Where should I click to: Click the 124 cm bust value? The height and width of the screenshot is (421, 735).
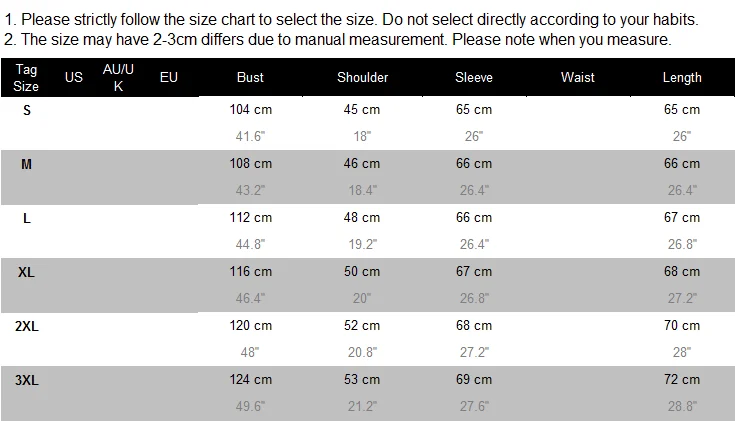[x=251, y=380]
